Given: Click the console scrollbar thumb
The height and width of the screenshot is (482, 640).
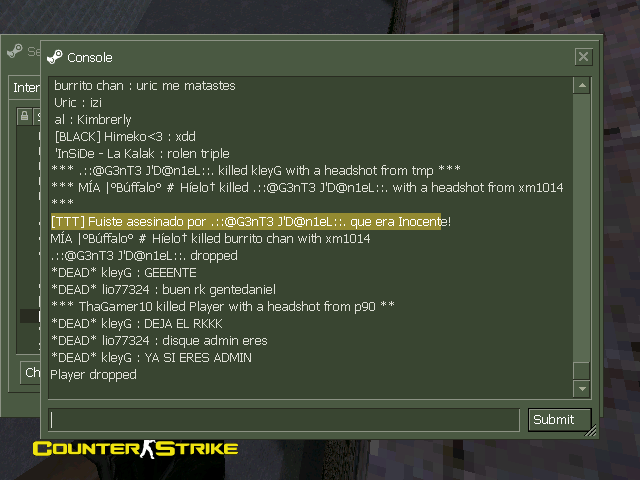Looking at the screenshot, I should [582, 371].
